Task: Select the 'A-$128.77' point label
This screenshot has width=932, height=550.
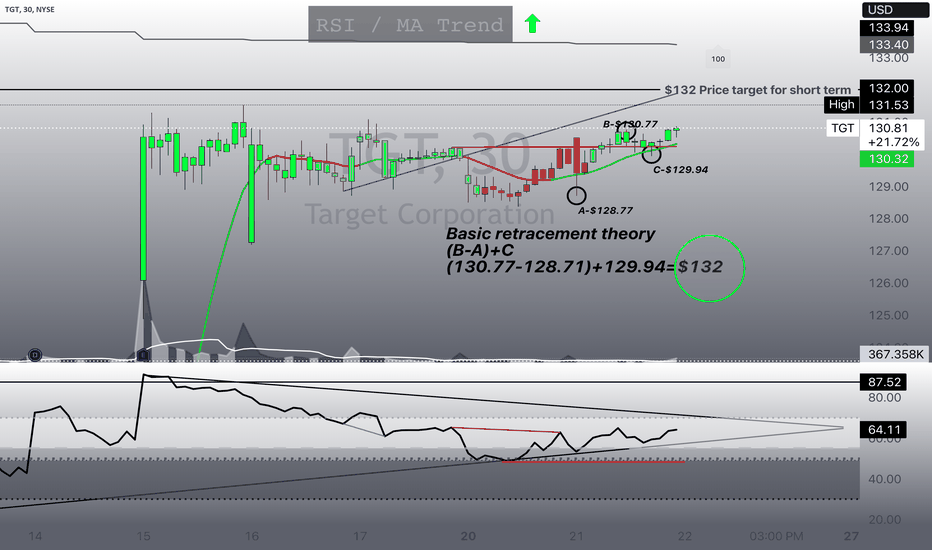Action: pos(605,210)
